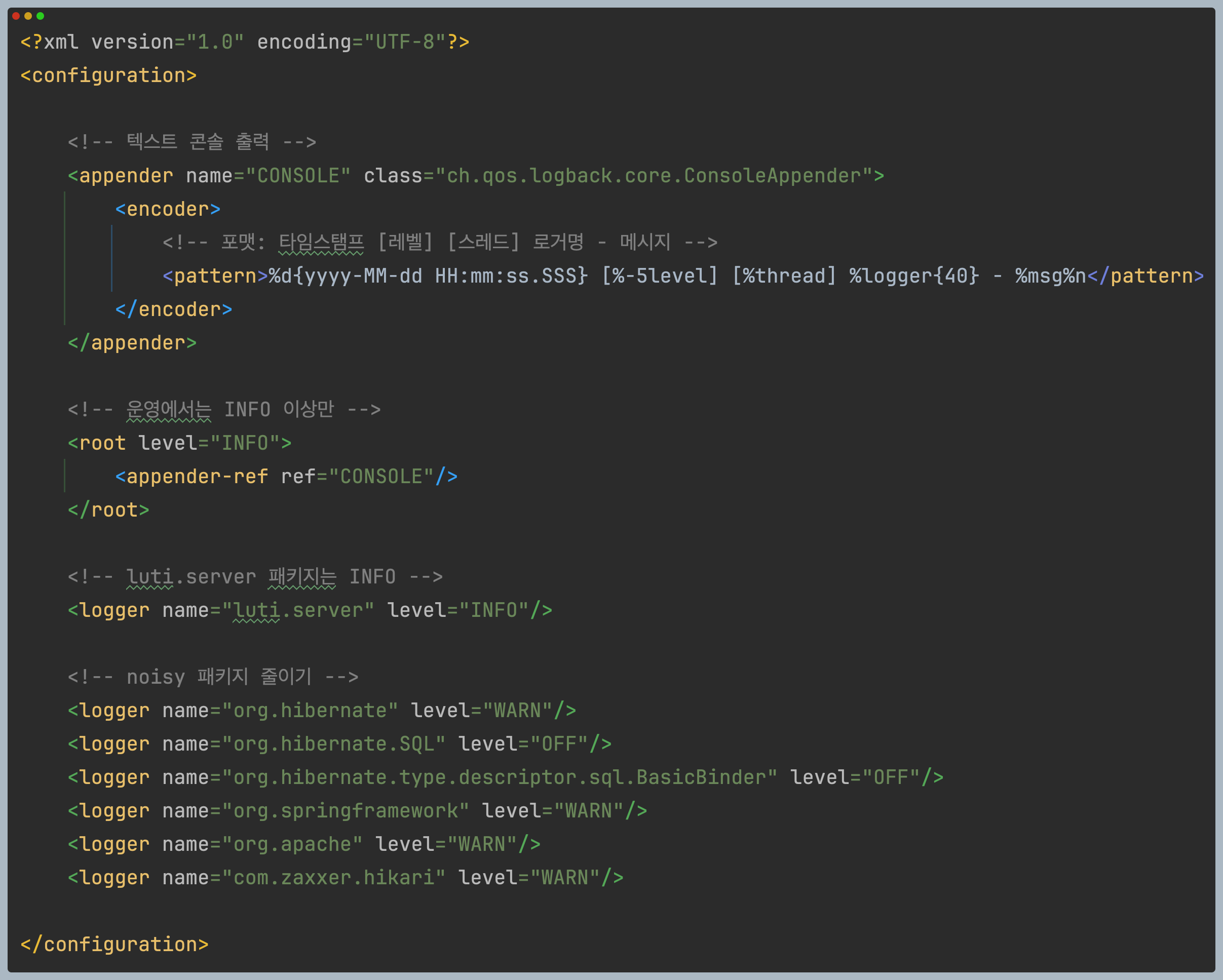Image resolution: width=1223 pixels, height=980 pixels.
Task: Click the closing configuration tag
Action: (x=114, y=945)
